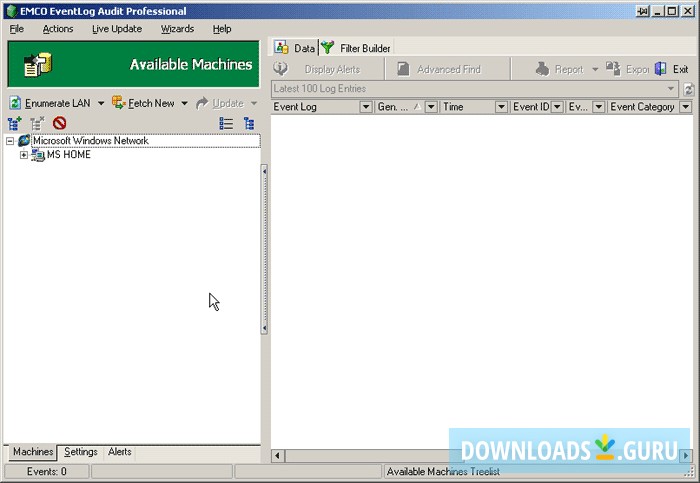The height and width of the screenshot is (483, 700).
Task: Click the Available Machines Treelist status text
Action: [443, 471]
